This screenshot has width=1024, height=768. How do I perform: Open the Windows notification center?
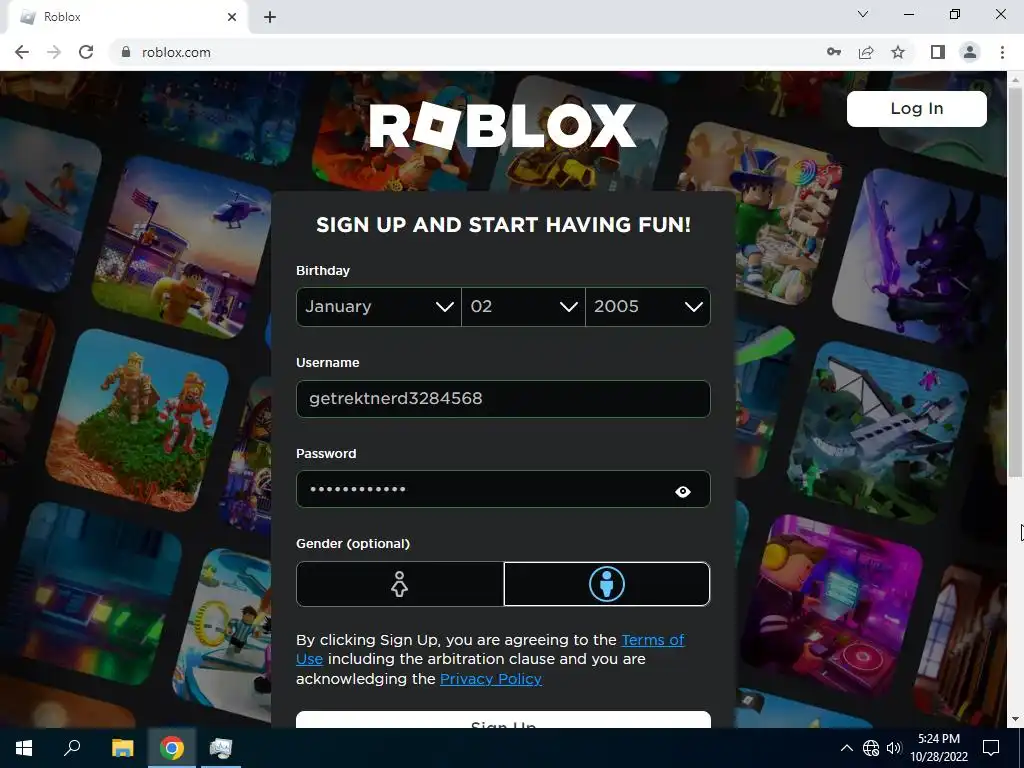pyautogui.click(x=991, y=748)
